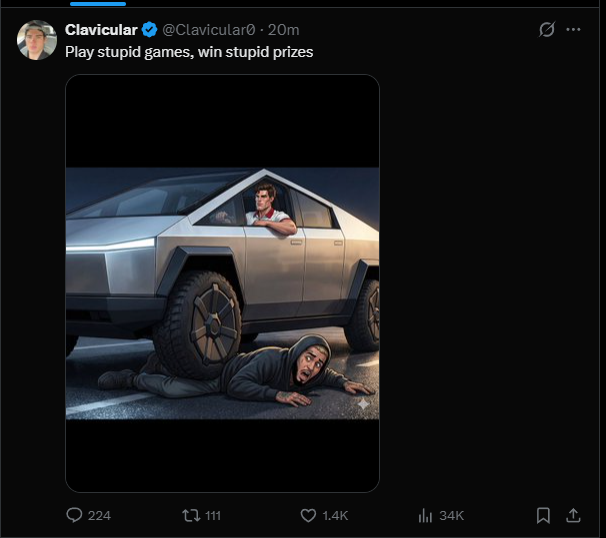Image resolution: width=606 pixels, height=538 pixels.
Task: Click the blue verified checkmark badge
Action: tap(149, 30)
